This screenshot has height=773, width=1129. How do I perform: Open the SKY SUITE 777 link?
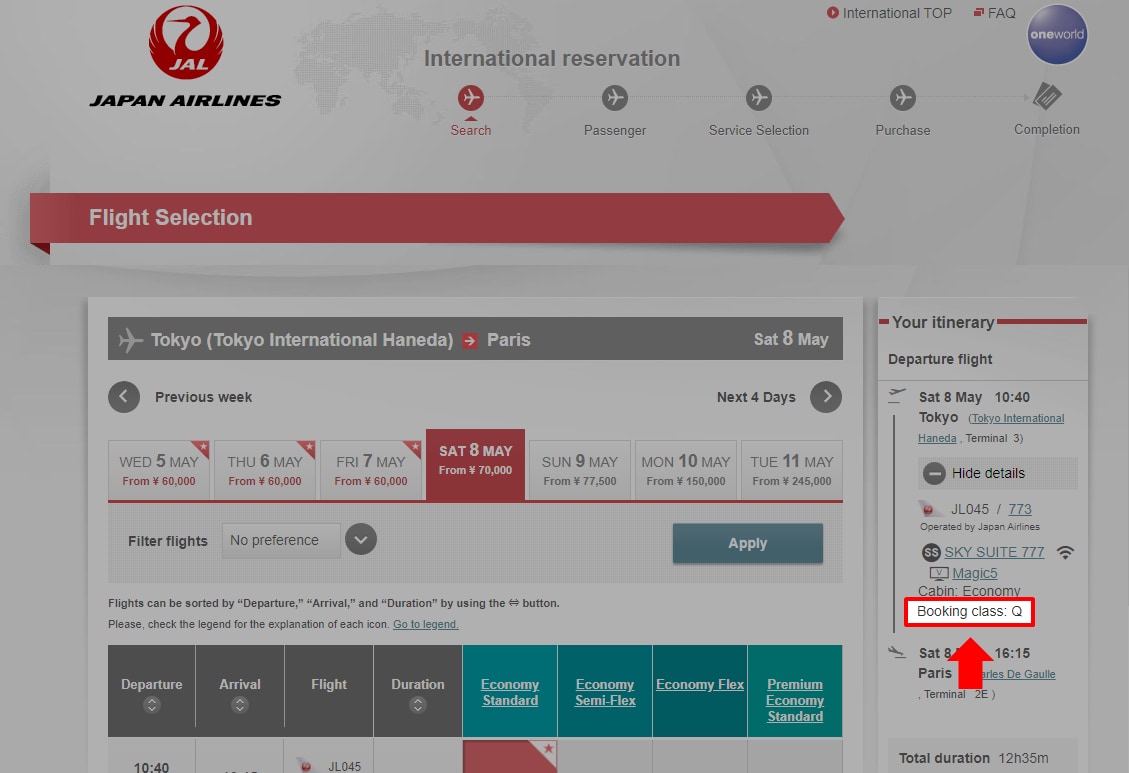[x=993, y=552]
